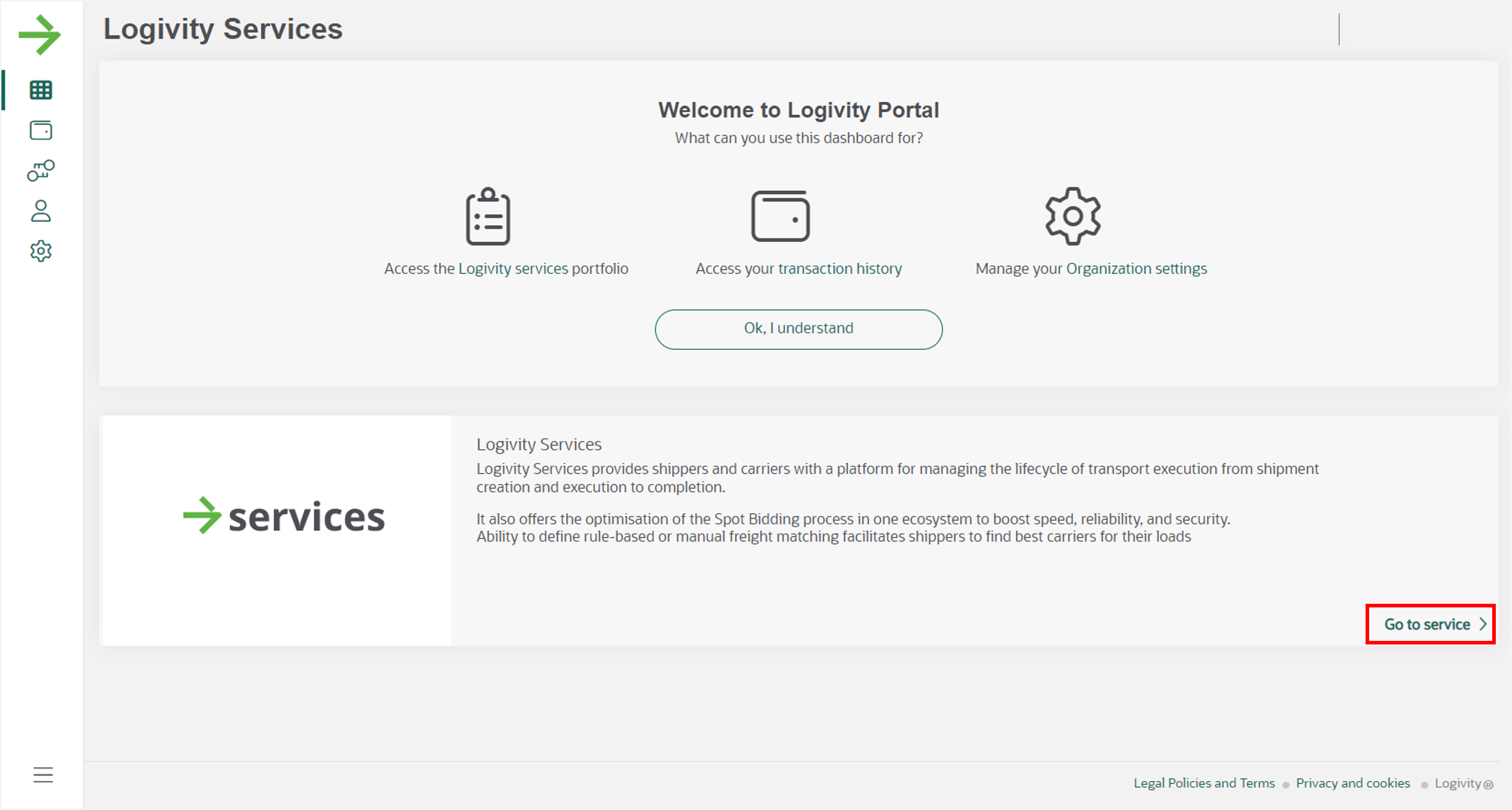Click the Logivity® footer text
The width and height of the screenshot is (1512, 810).
[x=1464, y=784]
